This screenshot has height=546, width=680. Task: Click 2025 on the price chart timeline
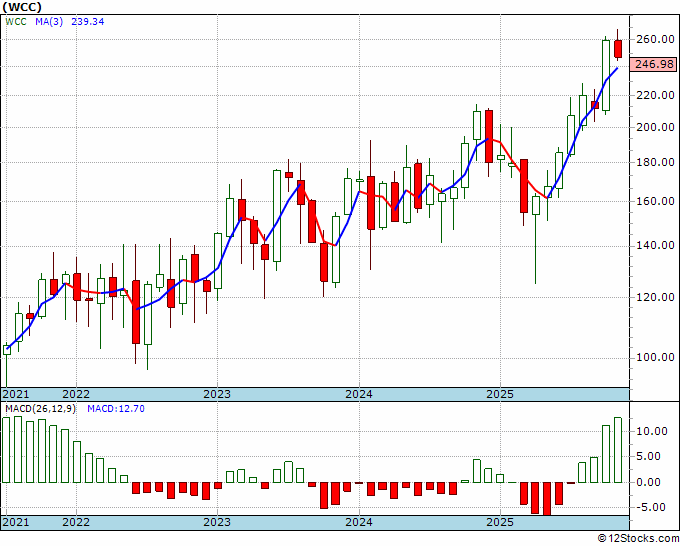pyautogui.click(x=500, y=394)
